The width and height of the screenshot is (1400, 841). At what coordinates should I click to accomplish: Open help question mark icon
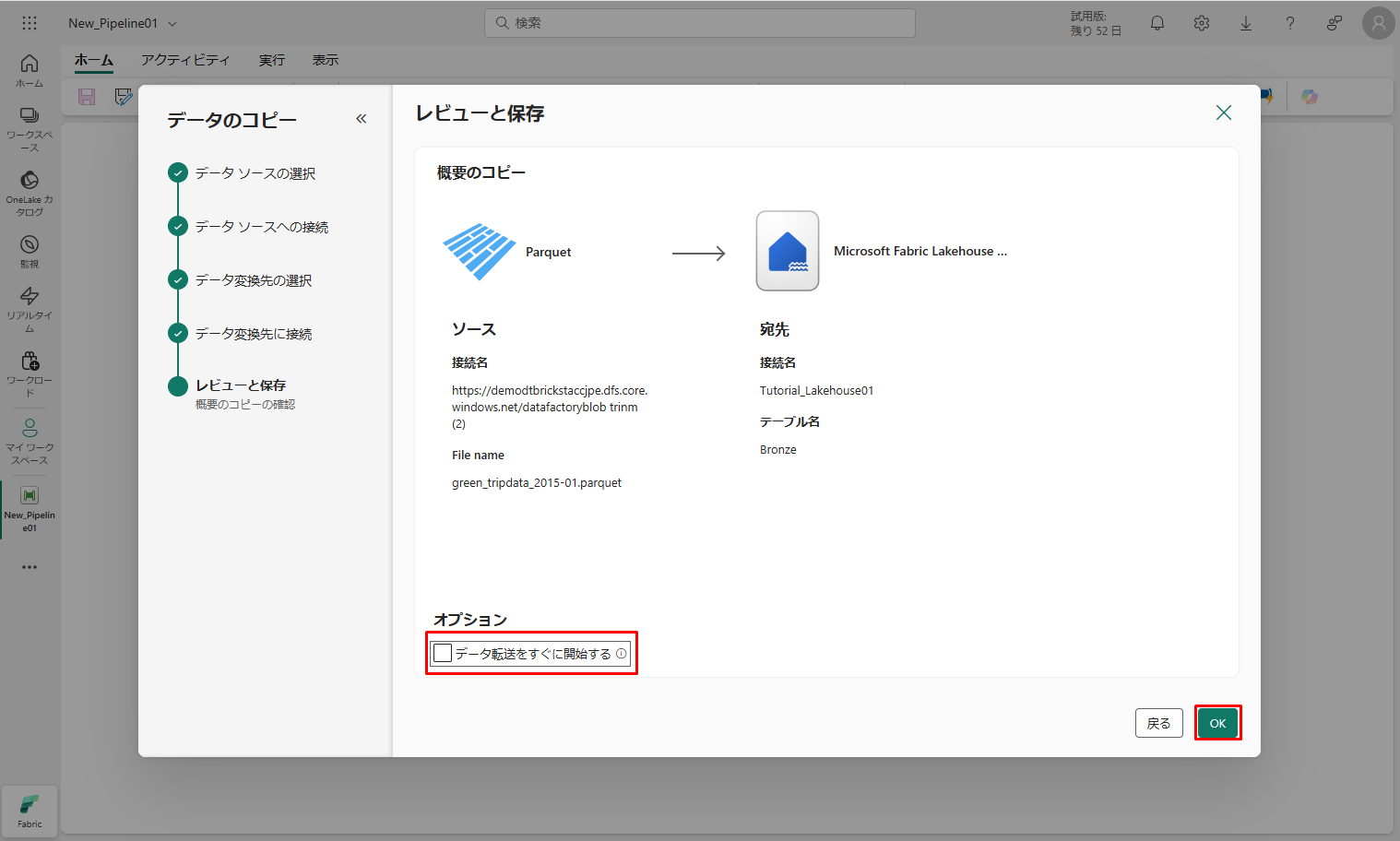point(1290,23)
